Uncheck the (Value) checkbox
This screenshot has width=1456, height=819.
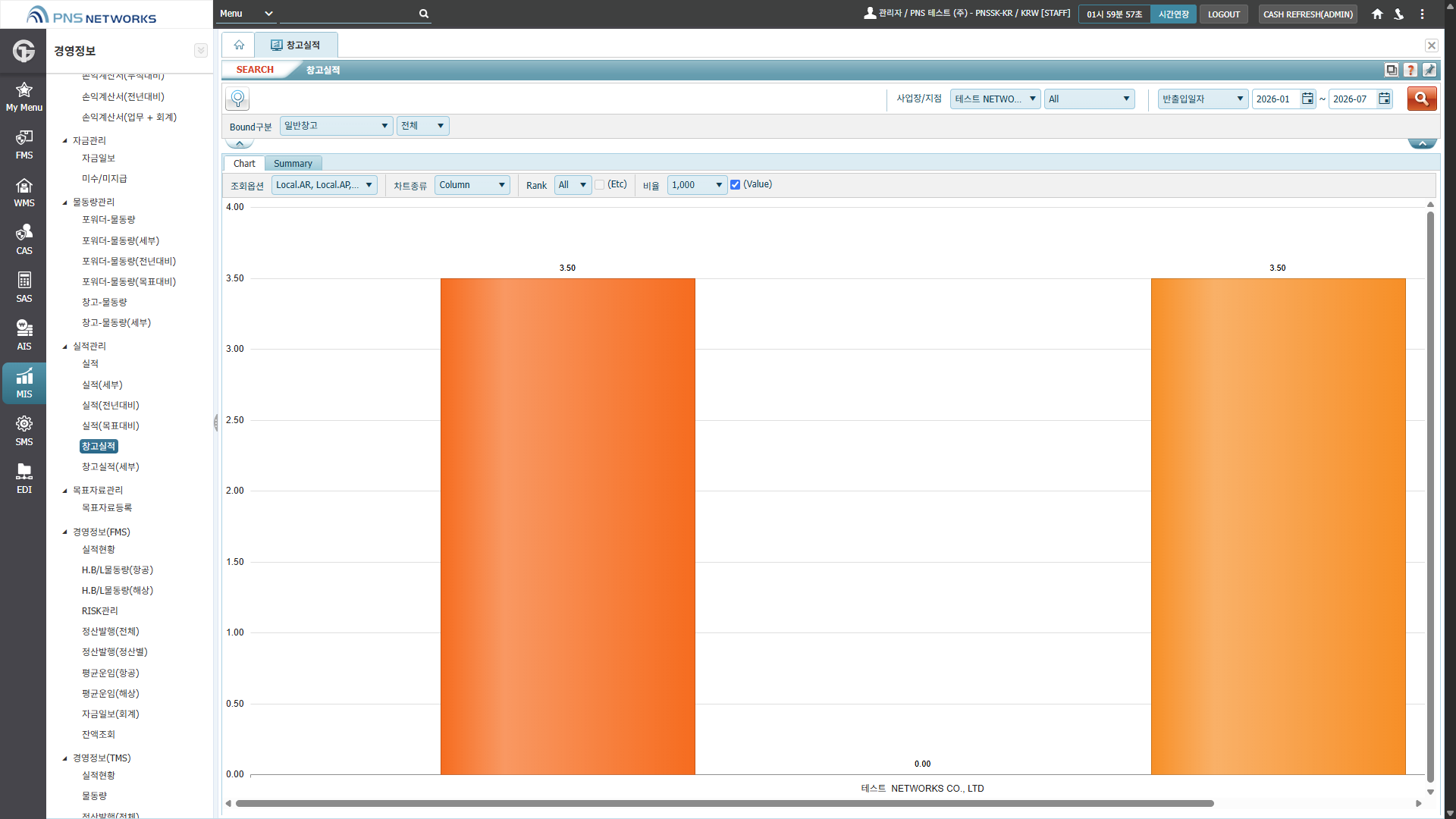coord(735,185)
